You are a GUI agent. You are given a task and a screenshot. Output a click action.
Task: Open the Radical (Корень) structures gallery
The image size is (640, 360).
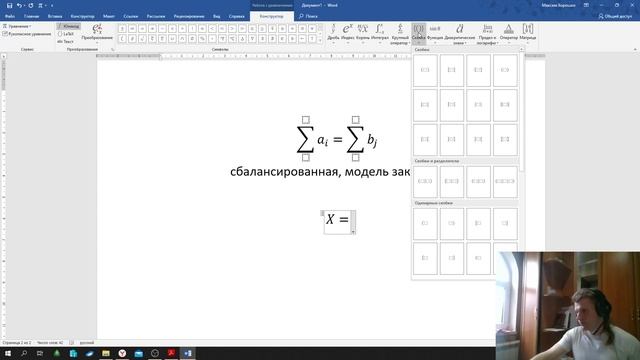coord(362,33)
